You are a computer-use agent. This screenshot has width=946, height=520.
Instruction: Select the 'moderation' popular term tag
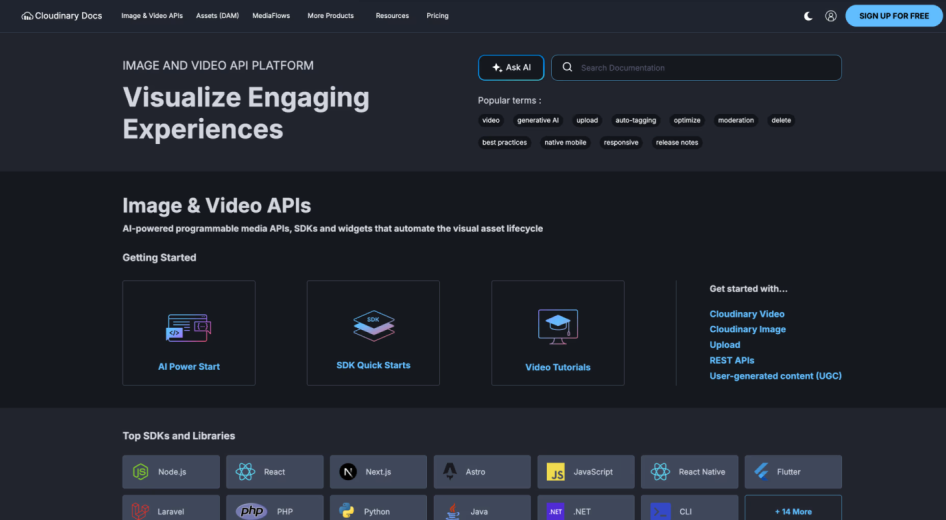pyautogui.click(x=735, y=120)
